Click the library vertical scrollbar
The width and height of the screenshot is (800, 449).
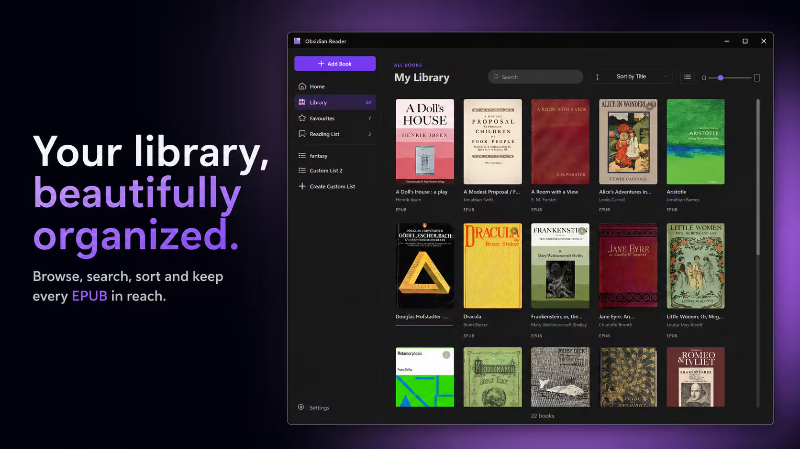tap(758, 177)
